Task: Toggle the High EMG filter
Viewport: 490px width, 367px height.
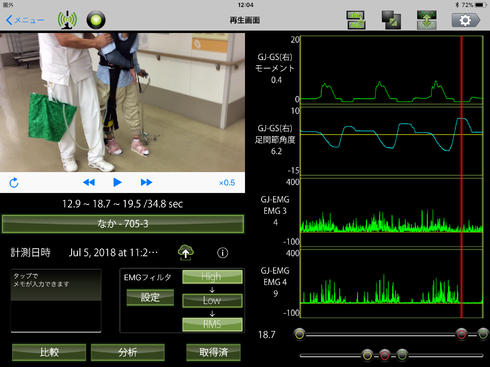Action: point(212,277)
